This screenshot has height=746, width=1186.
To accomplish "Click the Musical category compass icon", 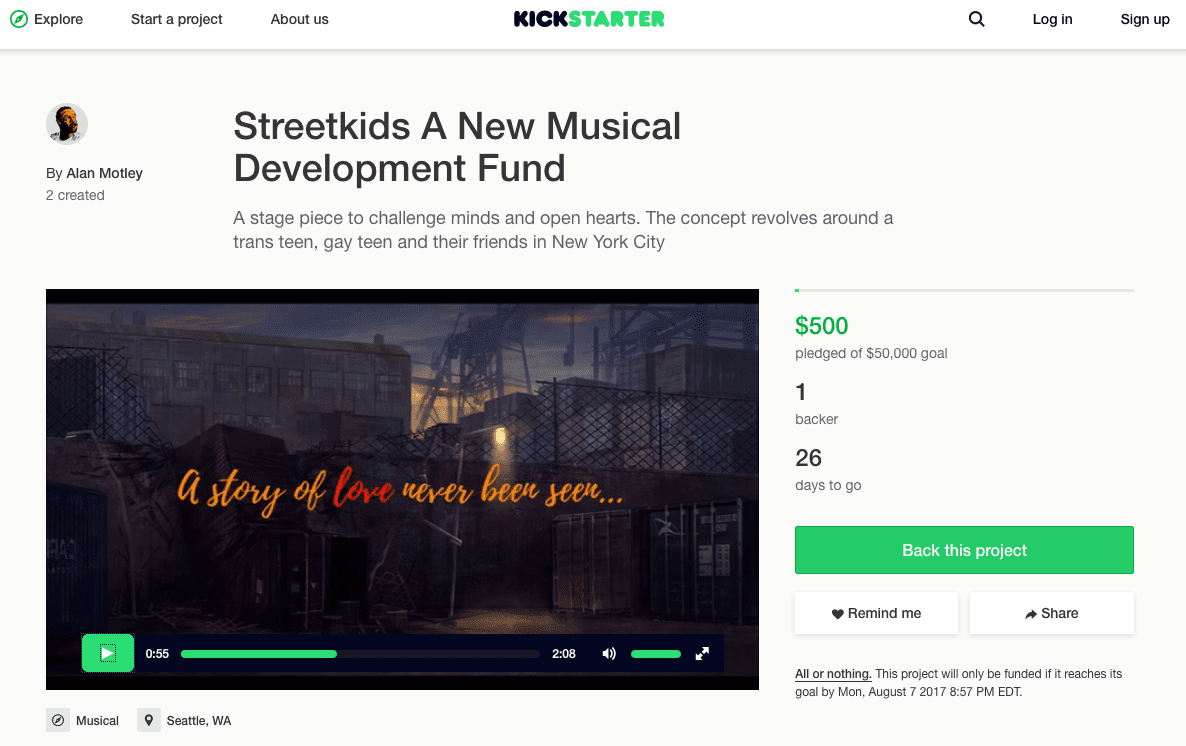I will (x=58, y=720).
